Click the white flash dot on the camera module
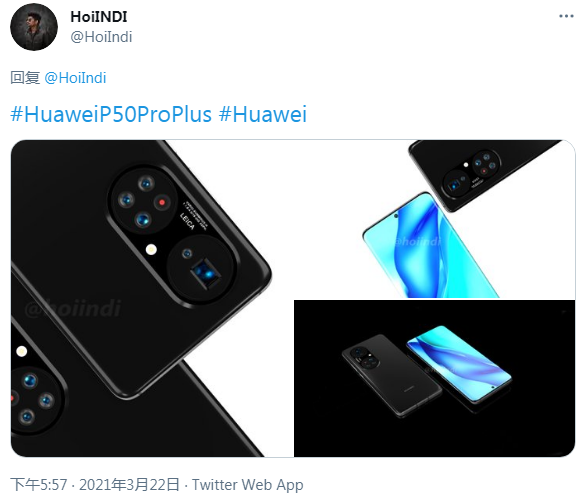Viewport: 586px width, 495px height. pos(151,250)
